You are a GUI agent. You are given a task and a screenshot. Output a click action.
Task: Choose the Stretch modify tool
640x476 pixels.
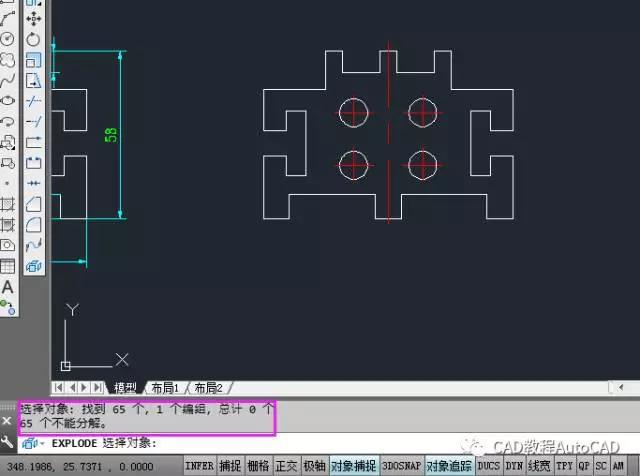click(x=33, y=80)
